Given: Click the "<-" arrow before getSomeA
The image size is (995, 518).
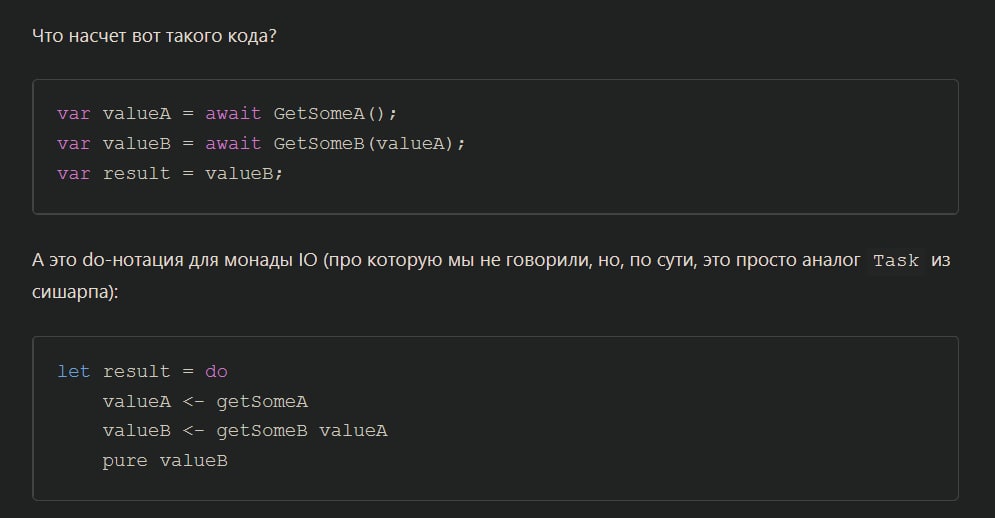Looking at the screenshot, I should pyautogui.click(x=193, y=401).
